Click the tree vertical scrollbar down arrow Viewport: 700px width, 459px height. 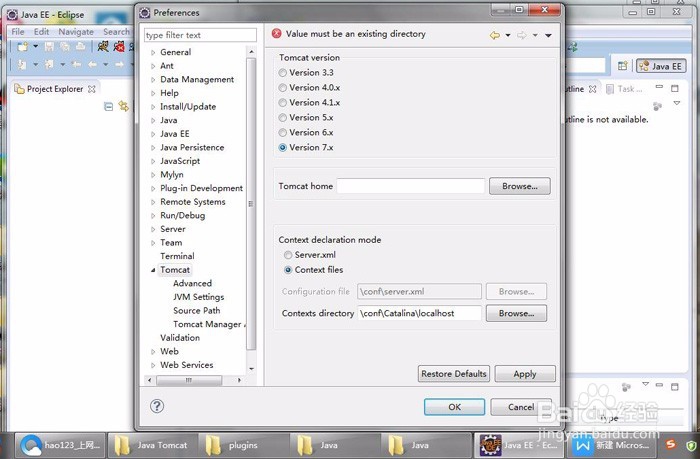tap(251, 369)
